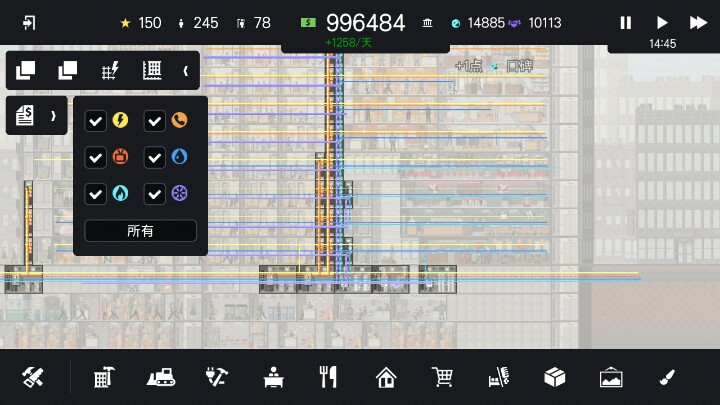Screen dimensions: 720x405
Task: Select the apartment house category
Action: point(385,377)
